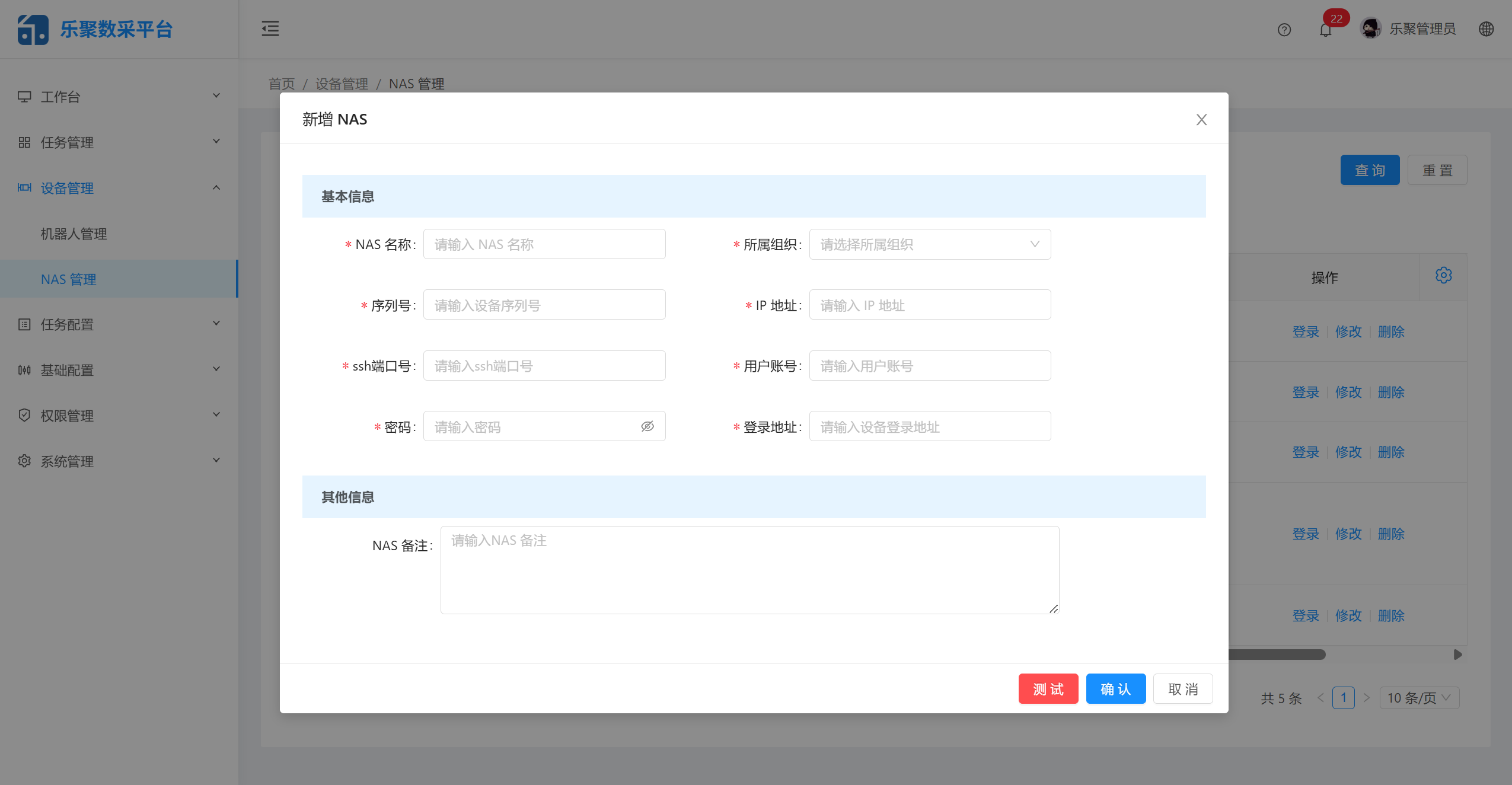Click the 乐聚数采平台 logo icon
Image resolution: width=1512 pixels, height=785 pixels.
(32, 29)
